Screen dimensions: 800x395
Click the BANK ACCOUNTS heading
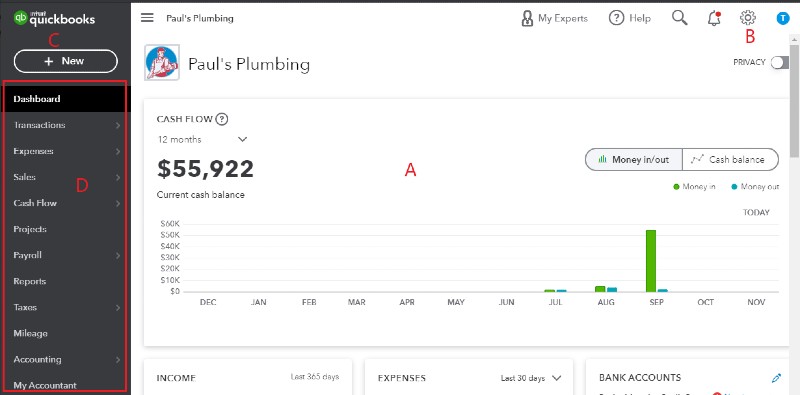click(x=640, y=378)
